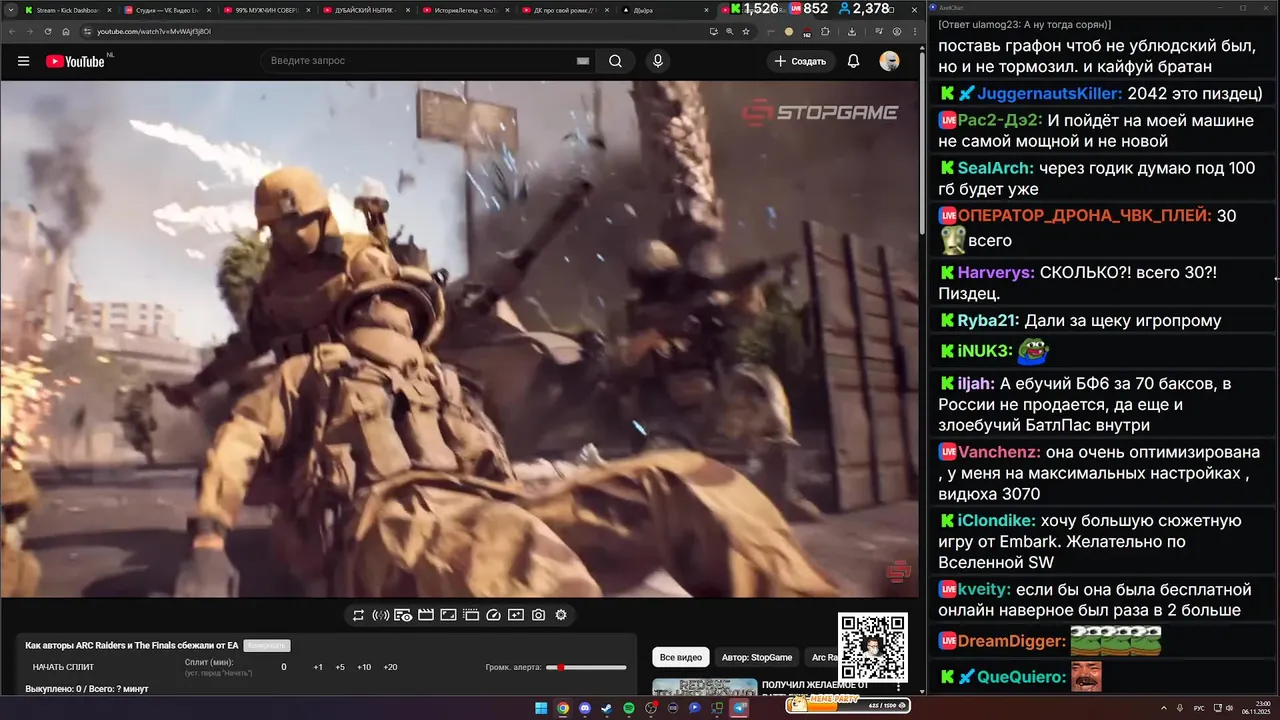This screenshot has height=720, width=1280.
Task: Switch to the Студия — VK Видео tab
Action: point(166,9)
